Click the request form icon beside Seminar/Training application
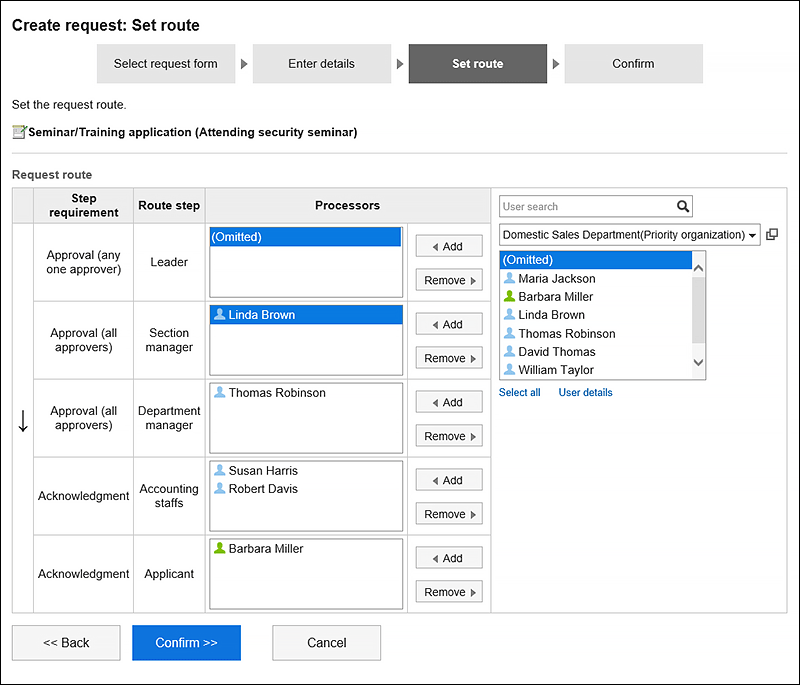The width and height of the screenshot is (800, 685). pos(19,132)
